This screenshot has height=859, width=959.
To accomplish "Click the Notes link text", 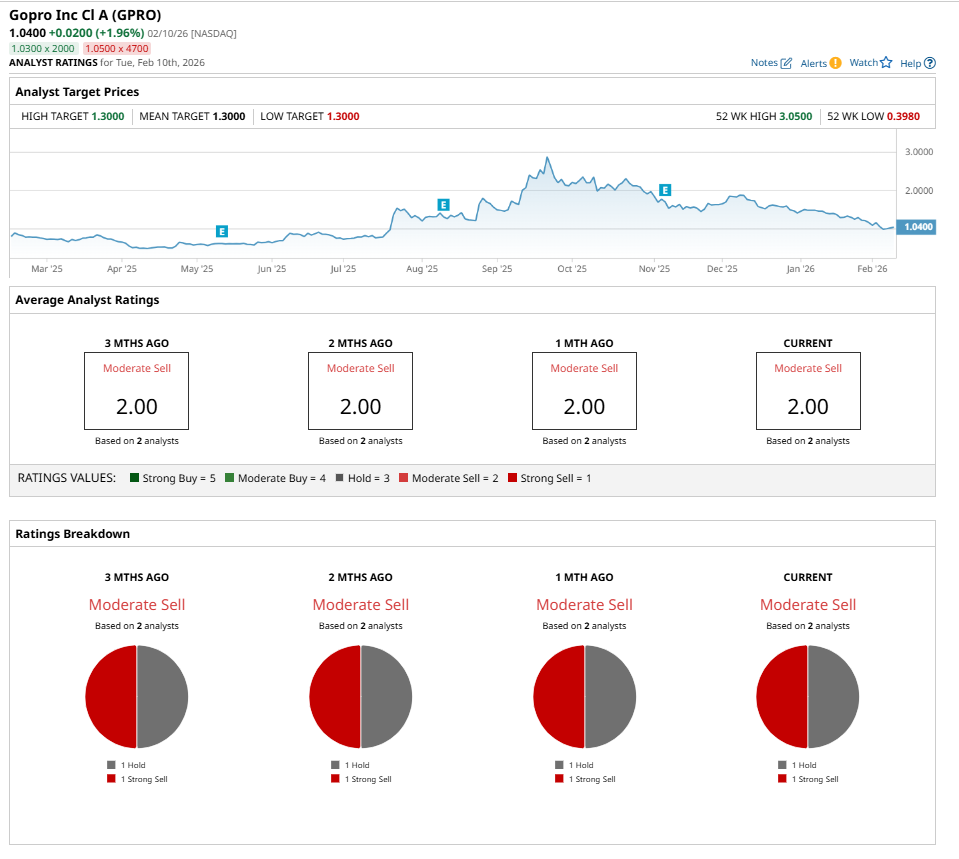I will (764, 63).
